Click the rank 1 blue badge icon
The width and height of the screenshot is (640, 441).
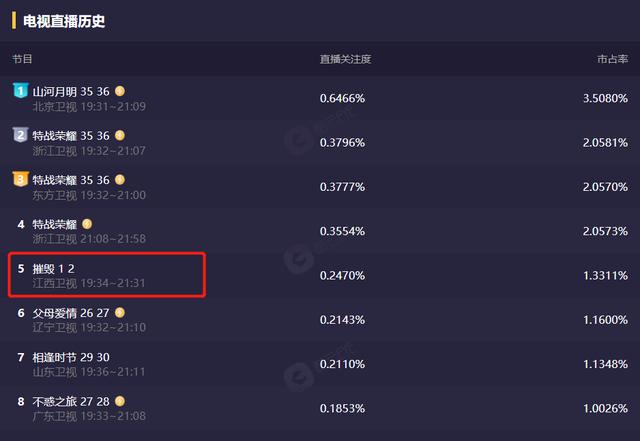[20, 90]
